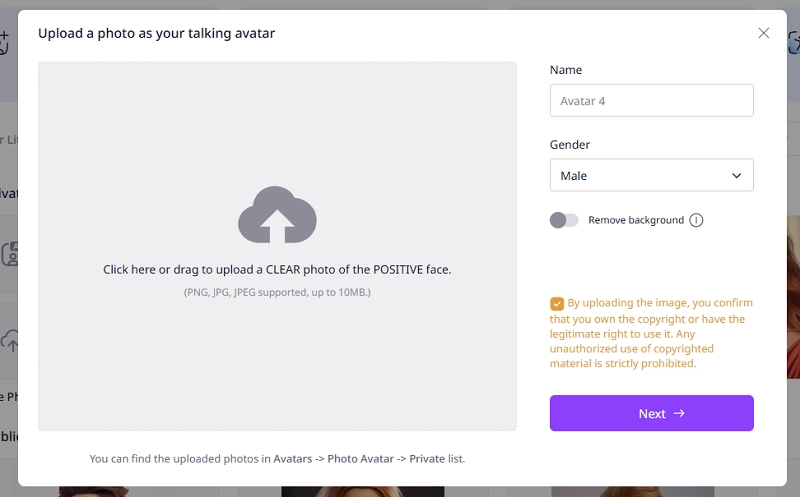Close the upload photo dialog
The image size is (800, 497).
tap(764, 33)
